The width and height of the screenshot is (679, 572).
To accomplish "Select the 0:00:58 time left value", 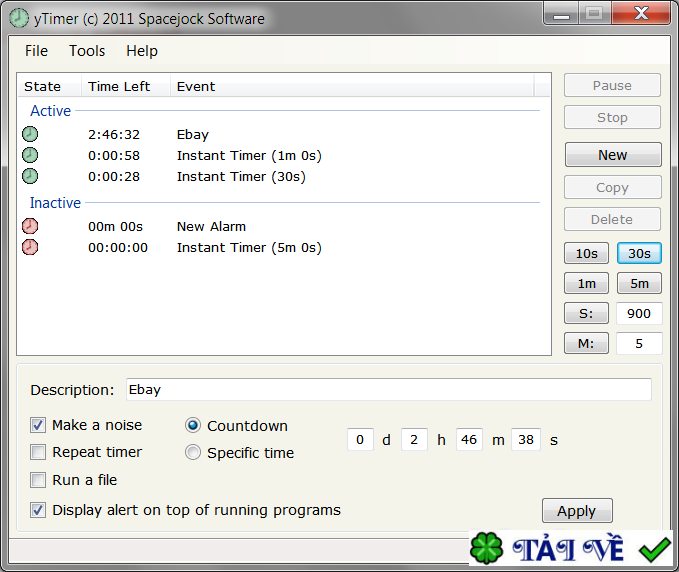I will (x=114, y=155).
